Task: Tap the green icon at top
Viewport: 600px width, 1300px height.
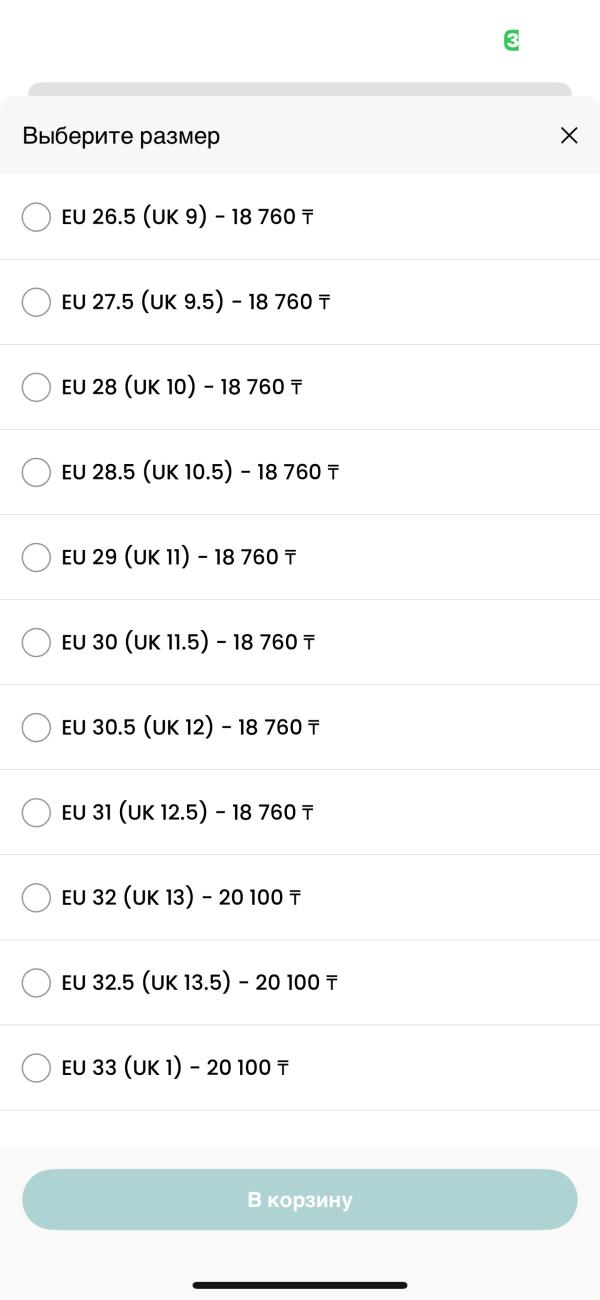Action: point(512,40)
